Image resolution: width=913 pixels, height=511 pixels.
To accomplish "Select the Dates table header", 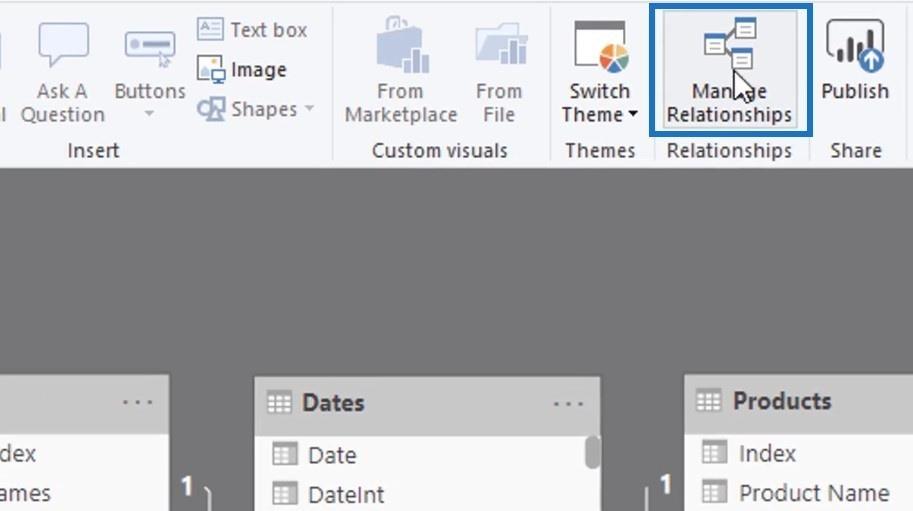I will [x=400, y=403].
